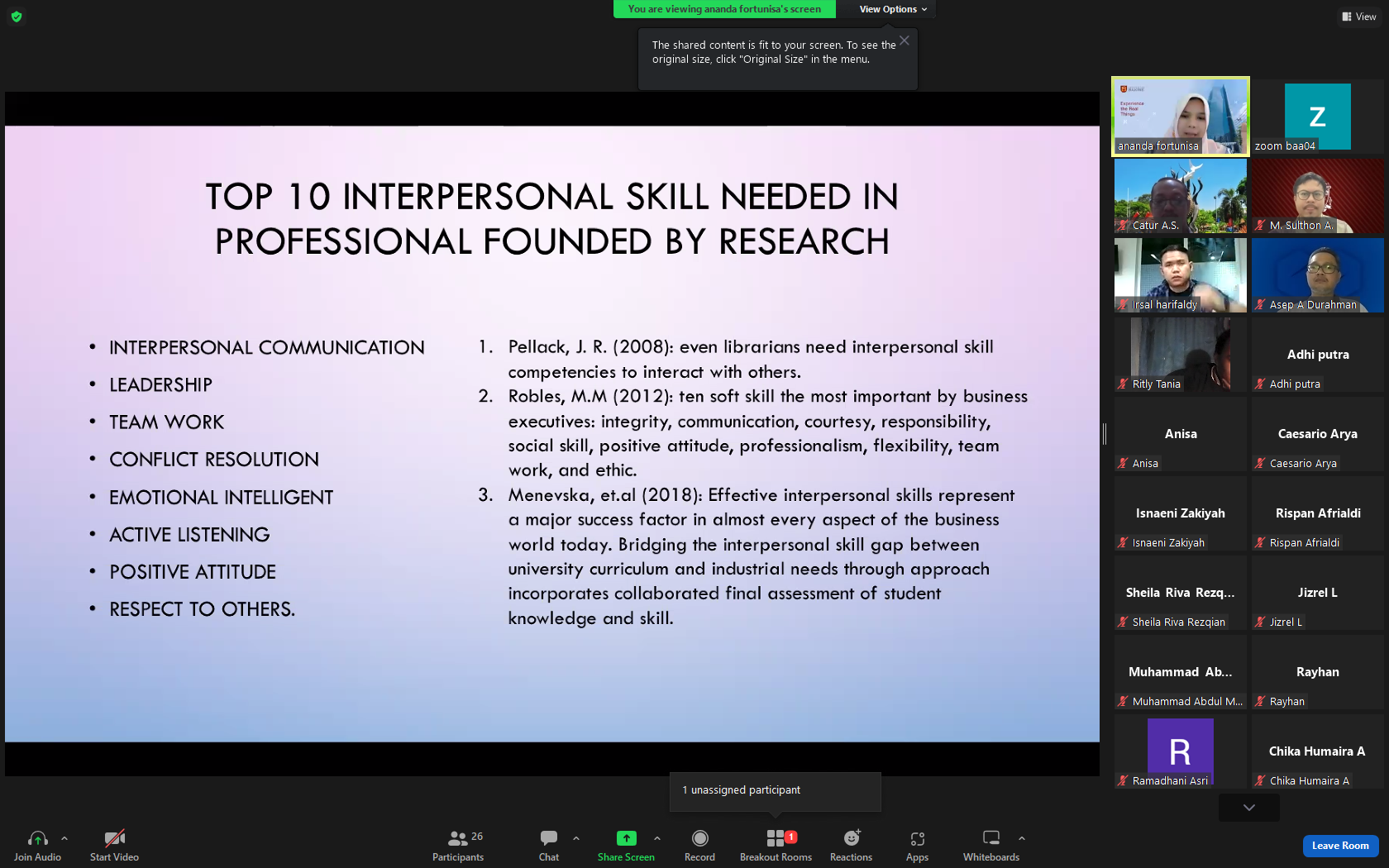
Task: Select Anisa participant tile
Action: click(1181, 433)
